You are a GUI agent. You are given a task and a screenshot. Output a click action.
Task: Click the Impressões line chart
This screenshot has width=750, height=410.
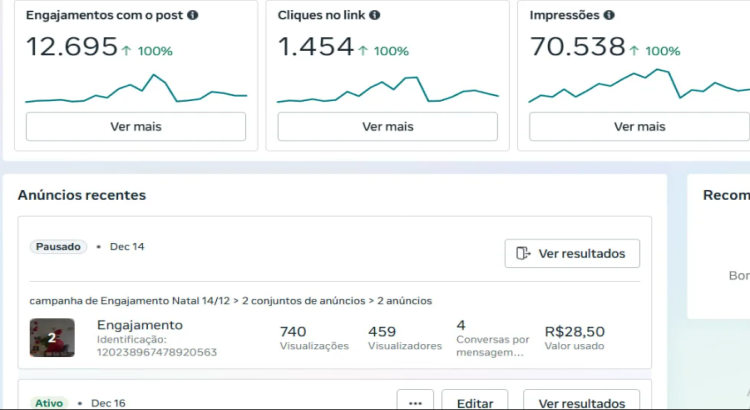[640, 86]
